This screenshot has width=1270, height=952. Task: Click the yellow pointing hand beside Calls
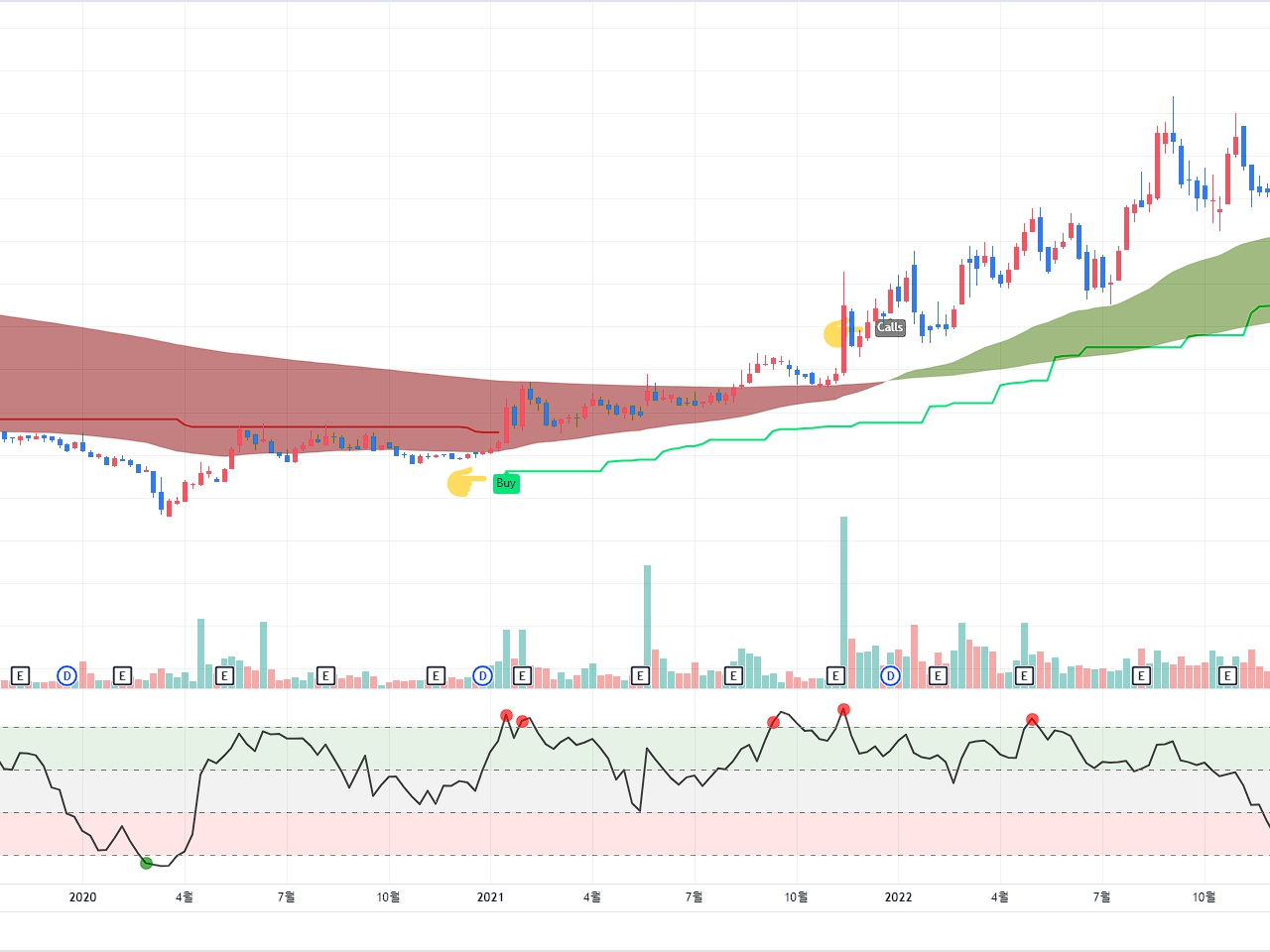[842, 333]
